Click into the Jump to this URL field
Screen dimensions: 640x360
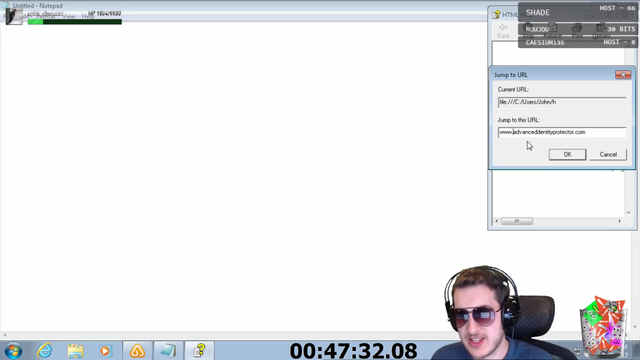562,132
